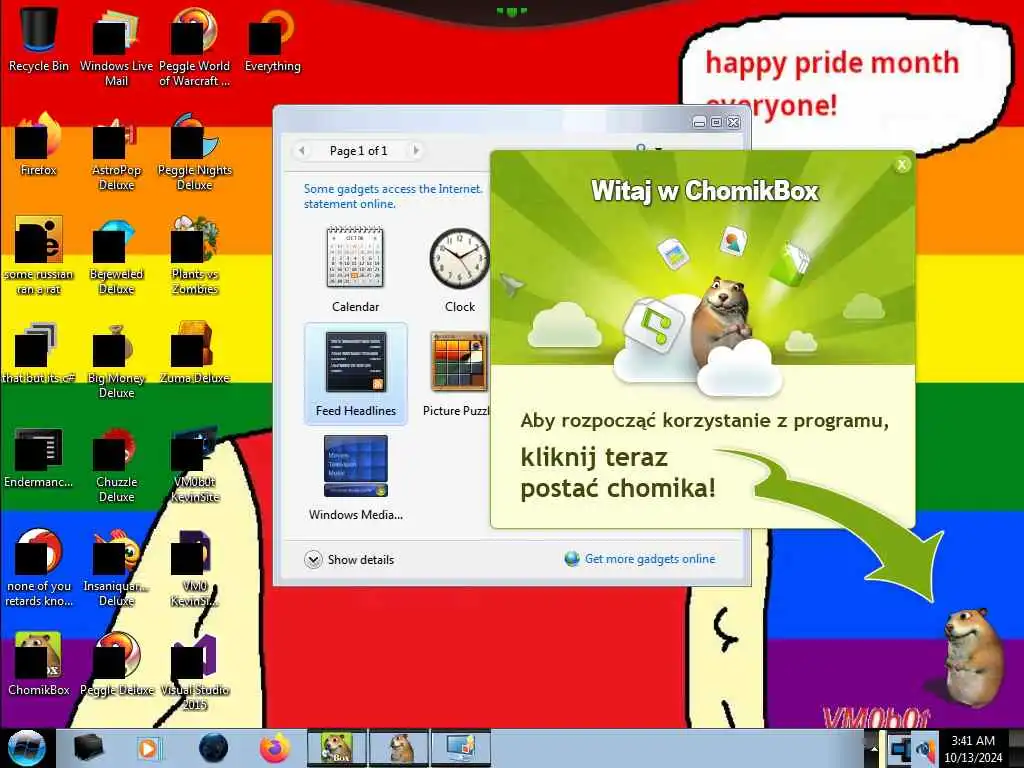Open 'some russian ran a rat' desktop icon
1024x768 pixels.
pos(39,255)
